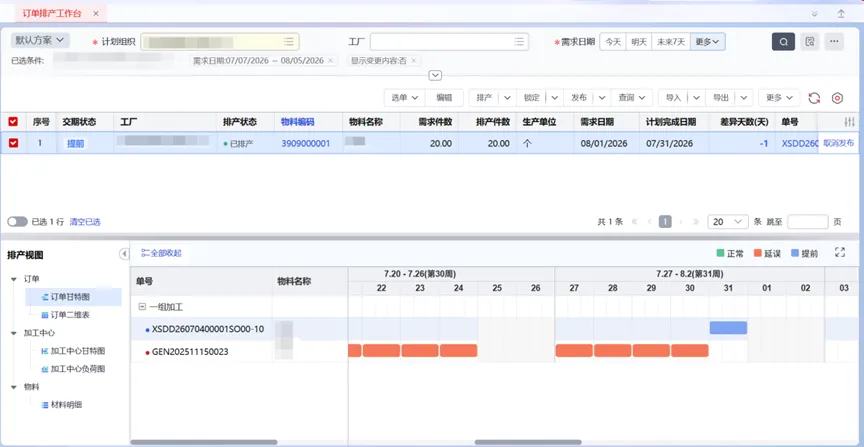Viewport: 864px width, 447px height.
Task: Select the 今天 date filter
Action: pos(613,42)
